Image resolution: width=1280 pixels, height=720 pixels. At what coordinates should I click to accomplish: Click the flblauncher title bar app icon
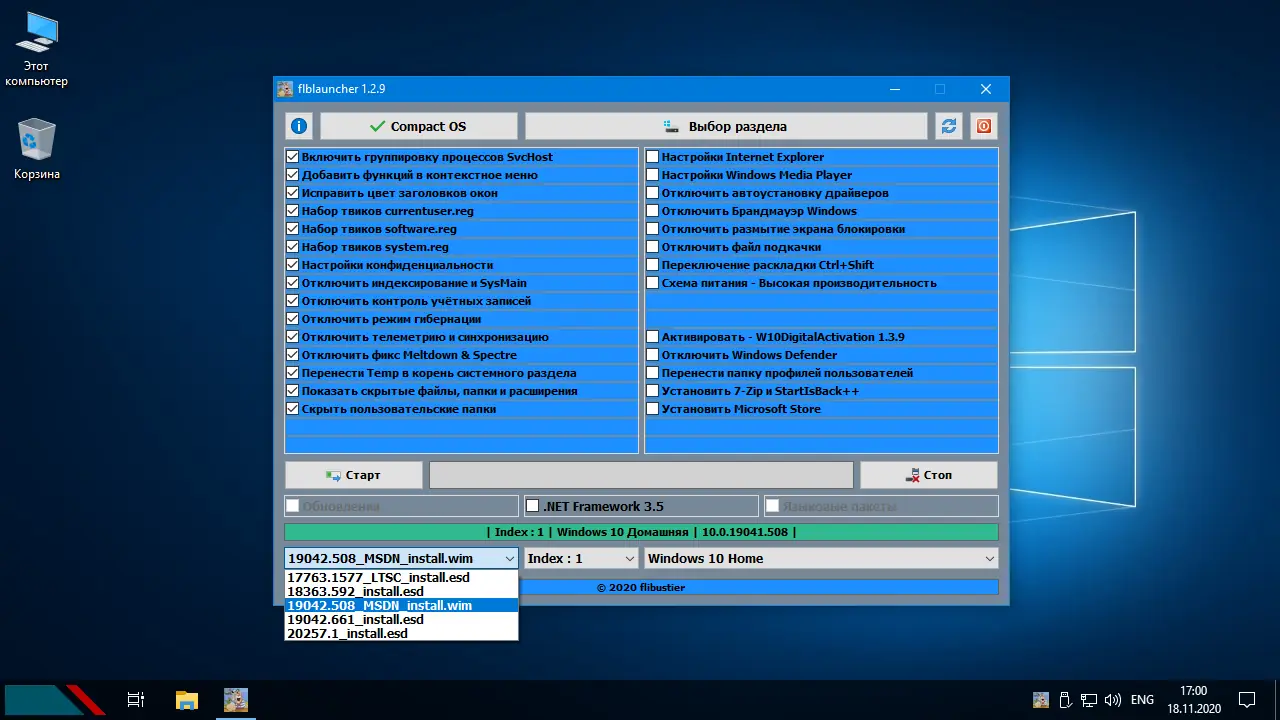285,89
